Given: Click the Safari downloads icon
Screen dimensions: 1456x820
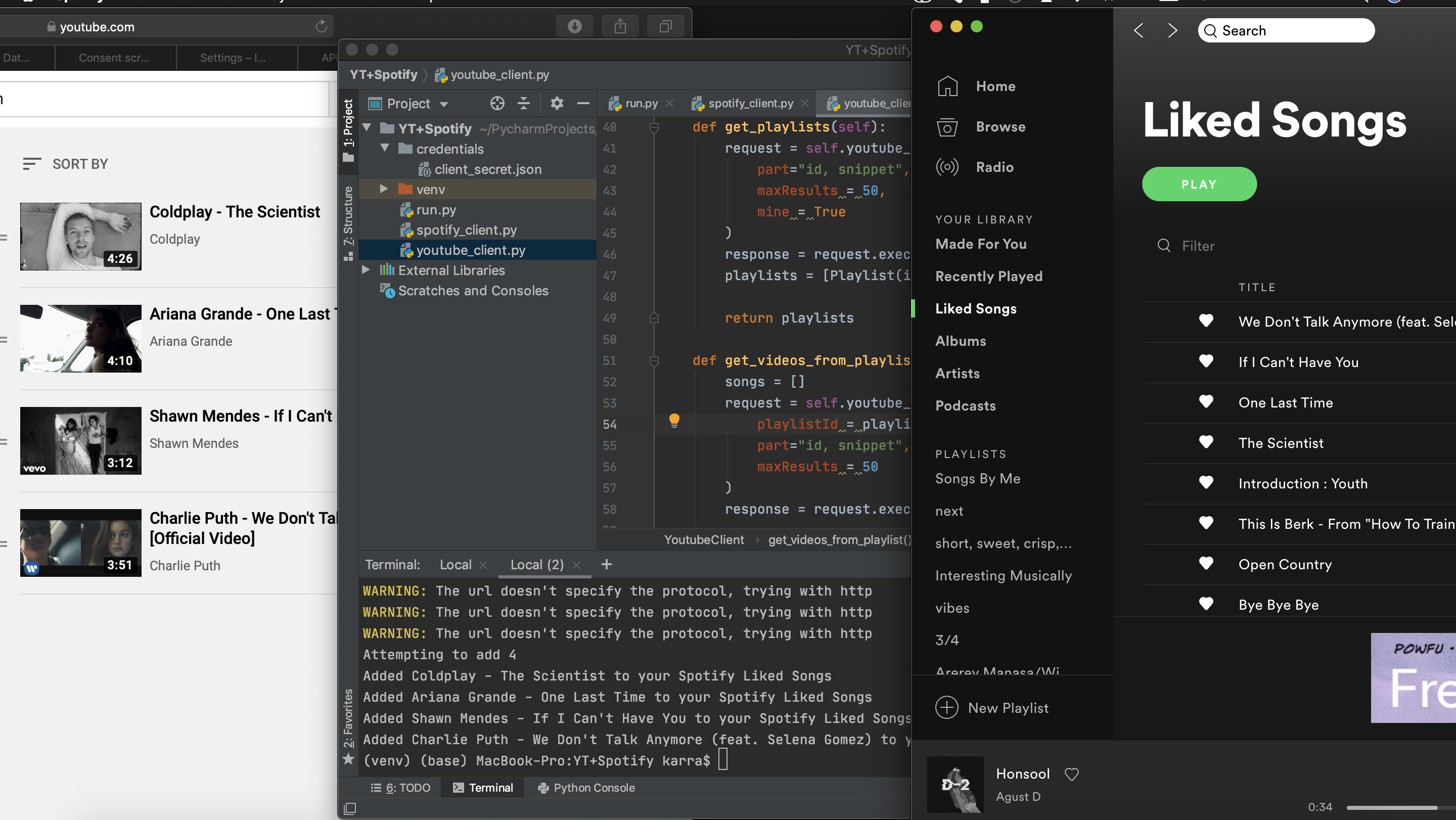Looking at the screenshot, I should tap(574, 26).
